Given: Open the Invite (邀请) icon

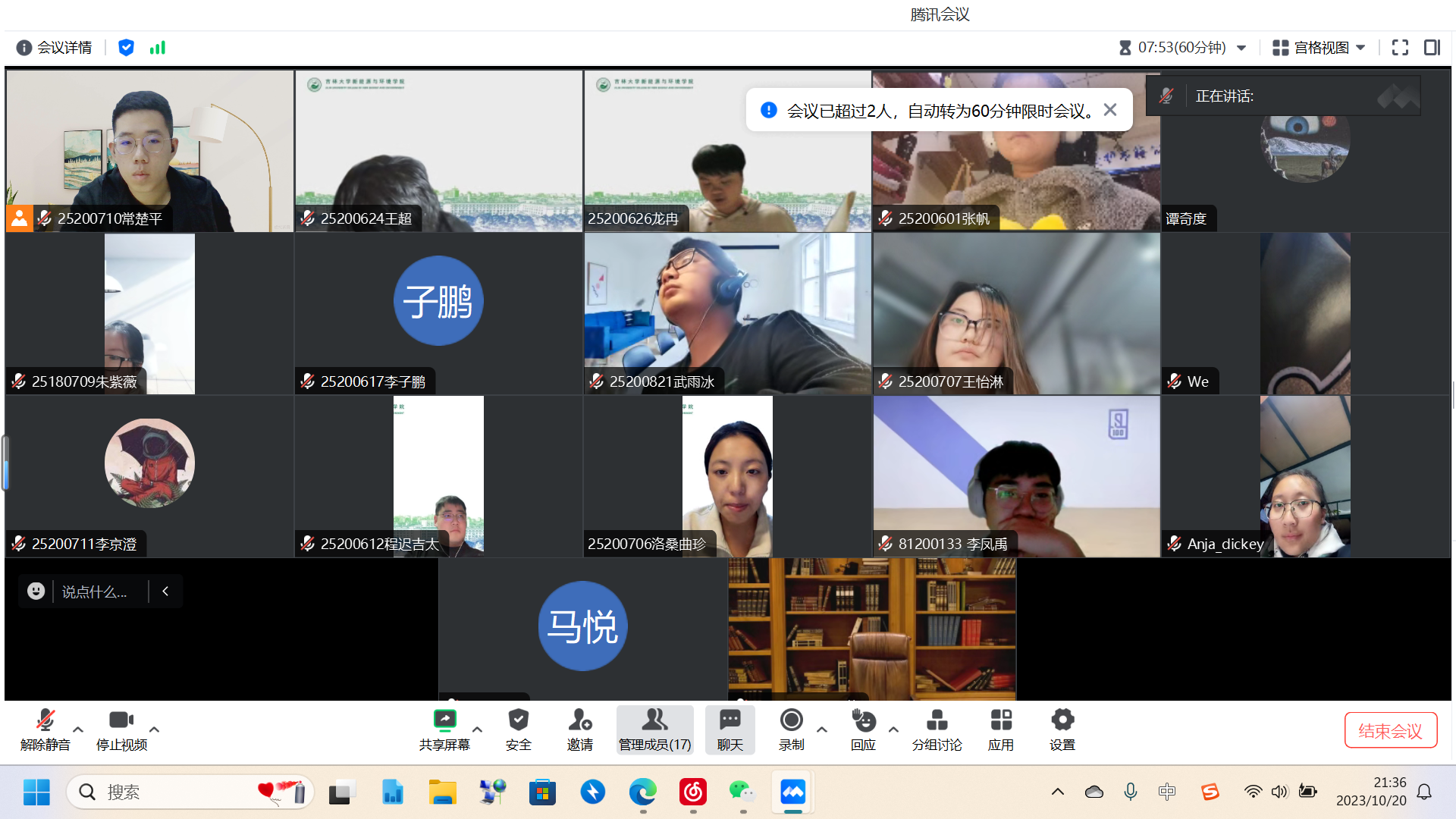Looking at the screenshot, I should tap(579, 720).
